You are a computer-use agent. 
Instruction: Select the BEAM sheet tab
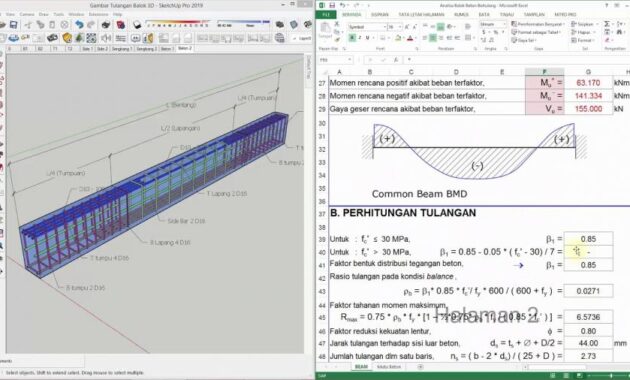[361, 367]
